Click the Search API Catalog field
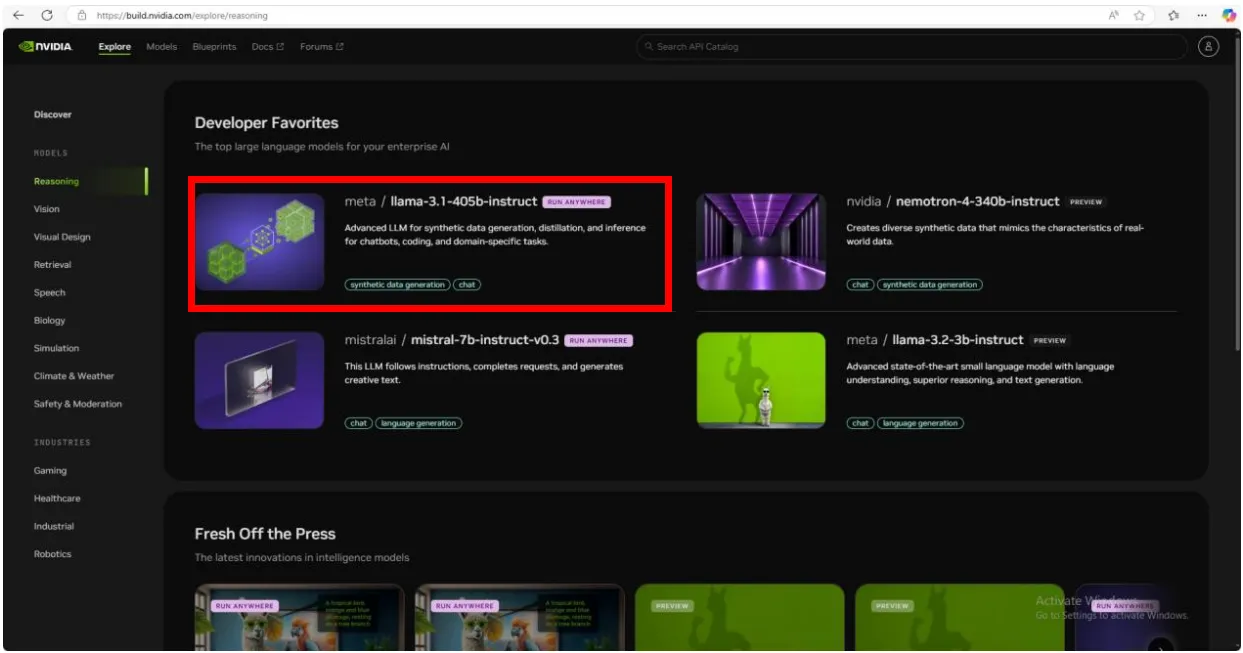The height and width of the screenshot is (653, 1243). pyautogui.click(x=910, y=47)
